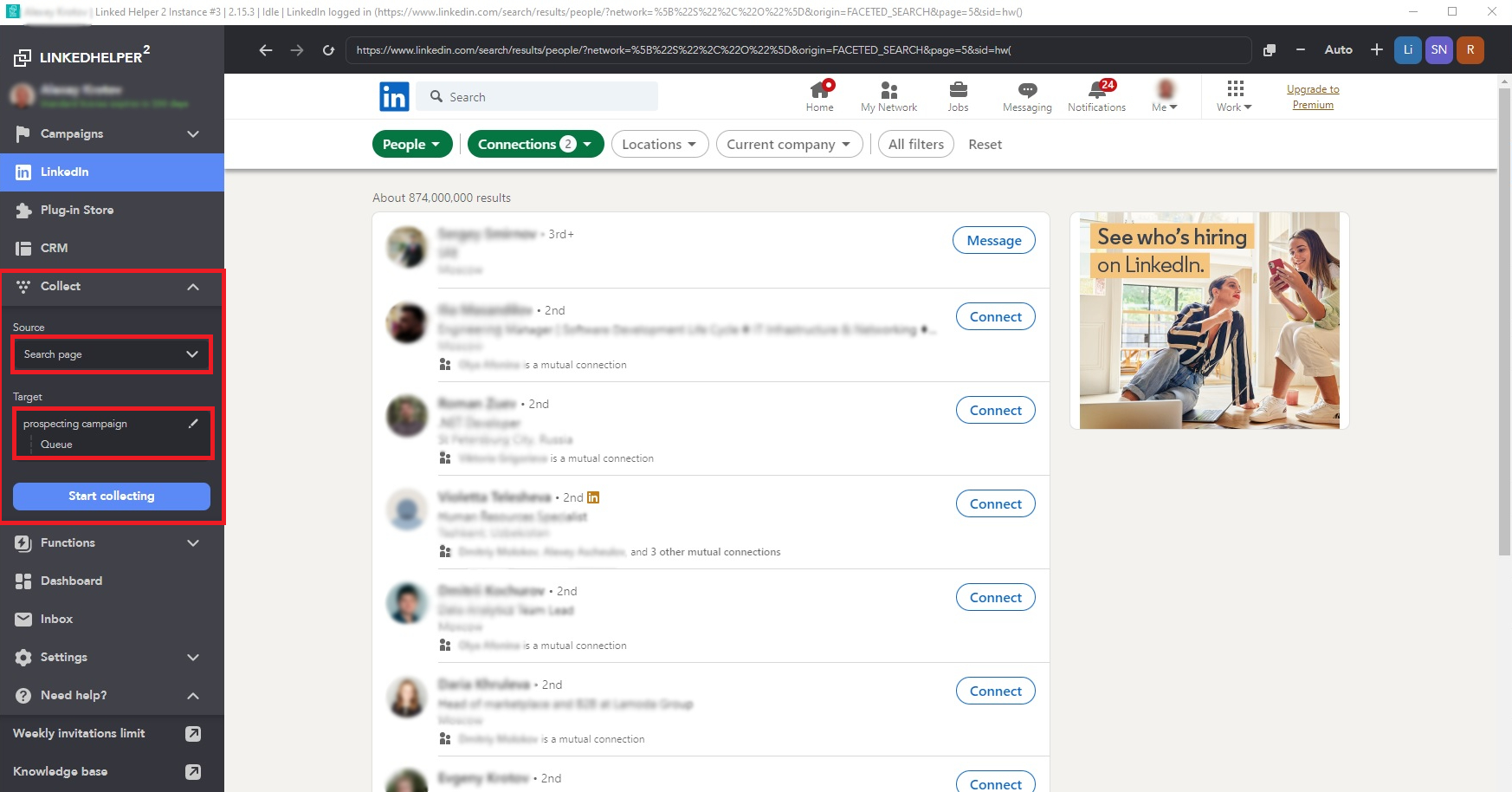
Task: Connect with the Team Lead result
Action: (996, 598)
